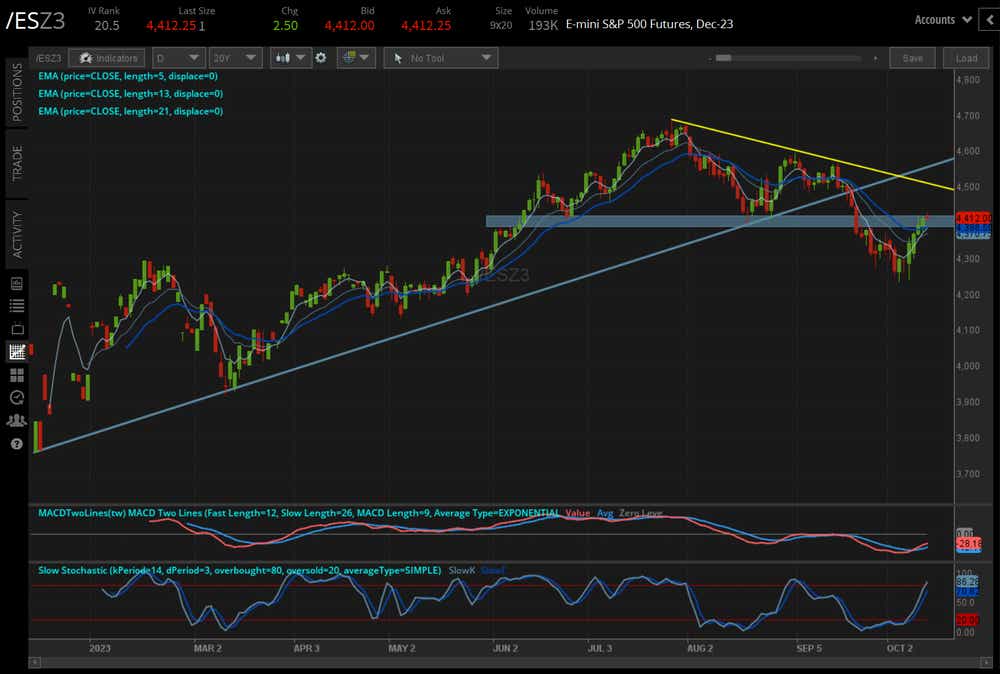Viewport: 1000px width, 674px height.
Task: Open the community people sidebar icon
Action: tap(16, 421)
